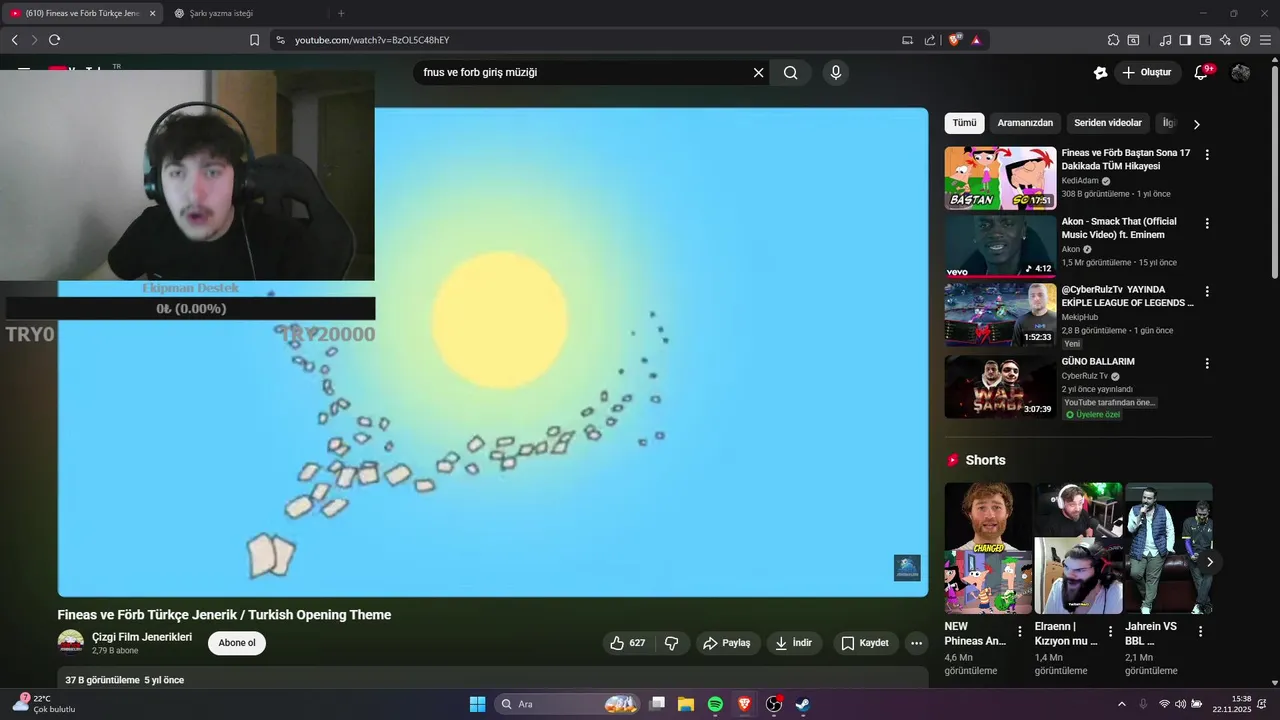Open the GÜNO BALLARIM video thumbnail
The image size is (1280, 720).
click(x=1000, y=386)
